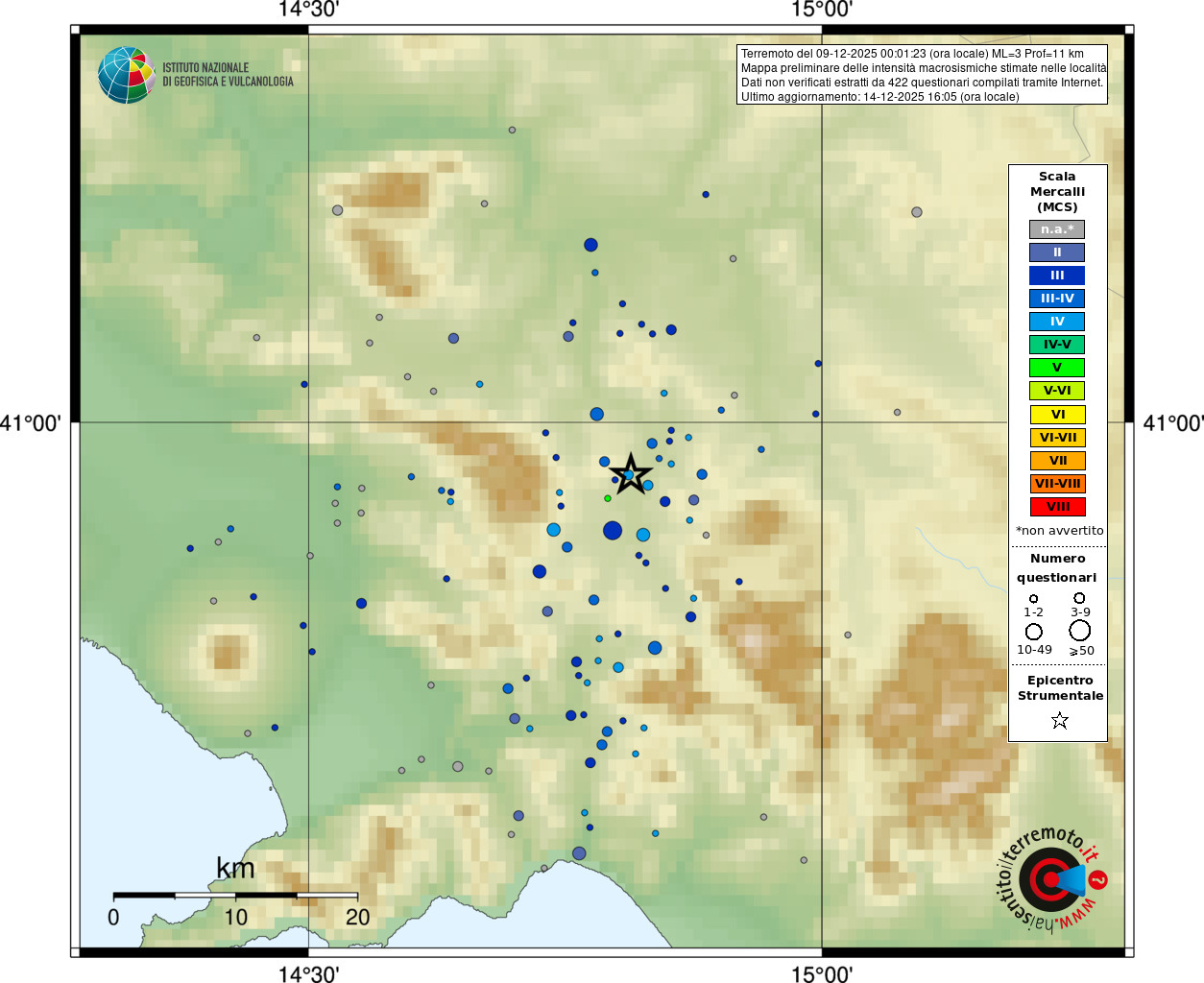Viewport: 1204px width, 983px height.
Task: Select the II intensity legend swatch
Action: point(1057,252)
